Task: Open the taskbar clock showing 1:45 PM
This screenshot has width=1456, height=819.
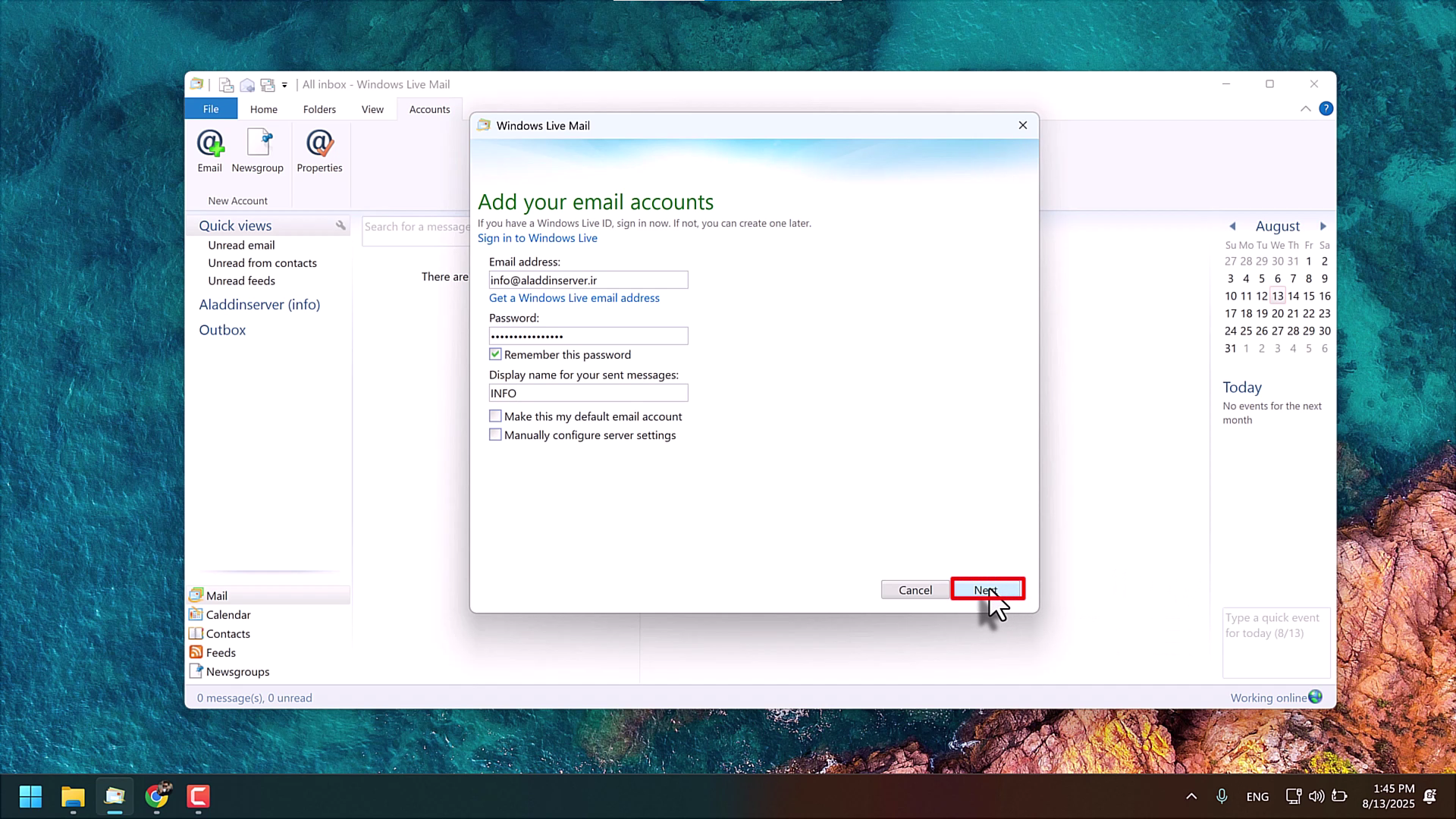Action: pos(1389,796)
